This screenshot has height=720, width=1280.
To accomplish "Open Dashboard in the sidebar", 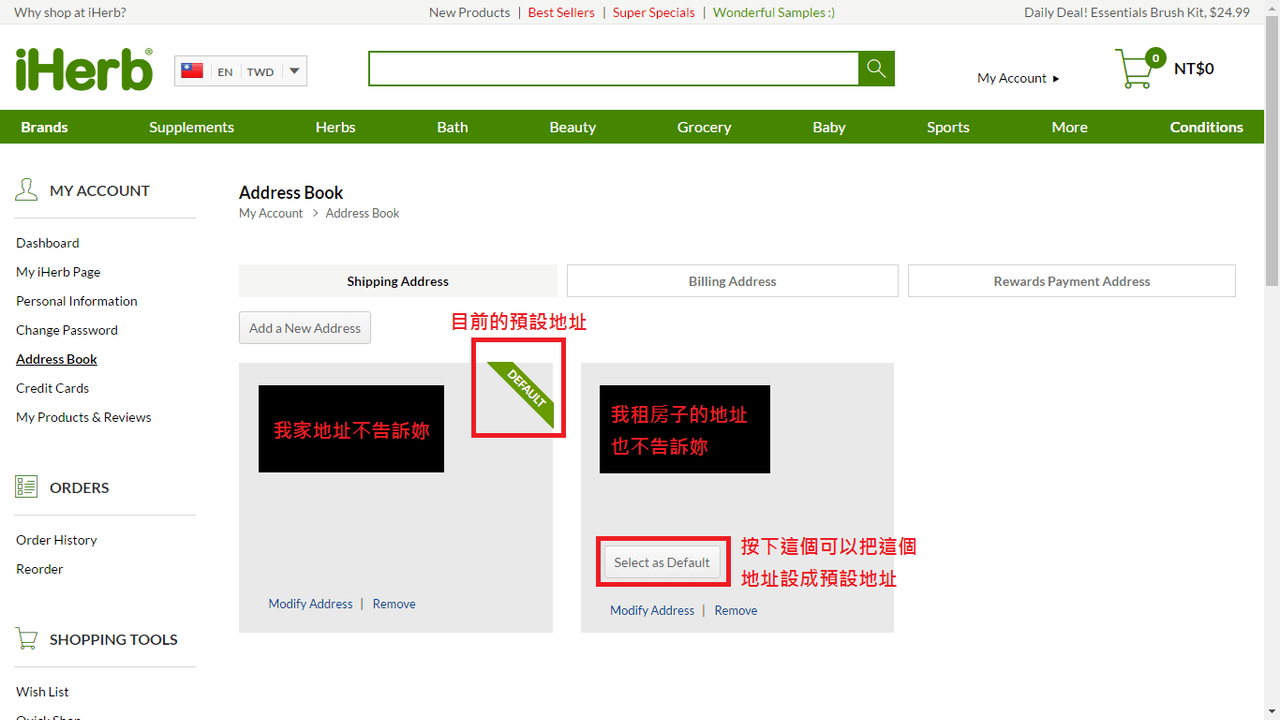I will (x=48, y=243).
